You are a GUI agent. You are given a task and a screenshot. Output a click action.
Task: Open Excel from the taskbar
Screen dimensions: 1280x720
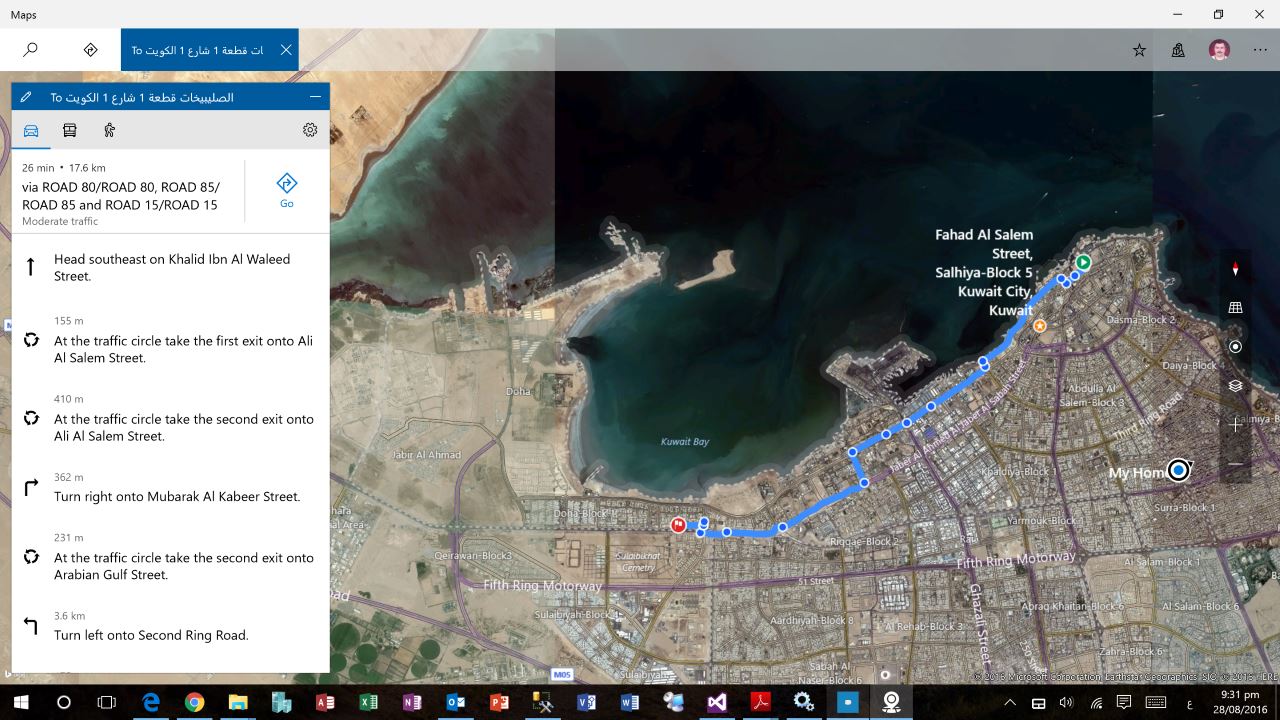pos(369,702)
